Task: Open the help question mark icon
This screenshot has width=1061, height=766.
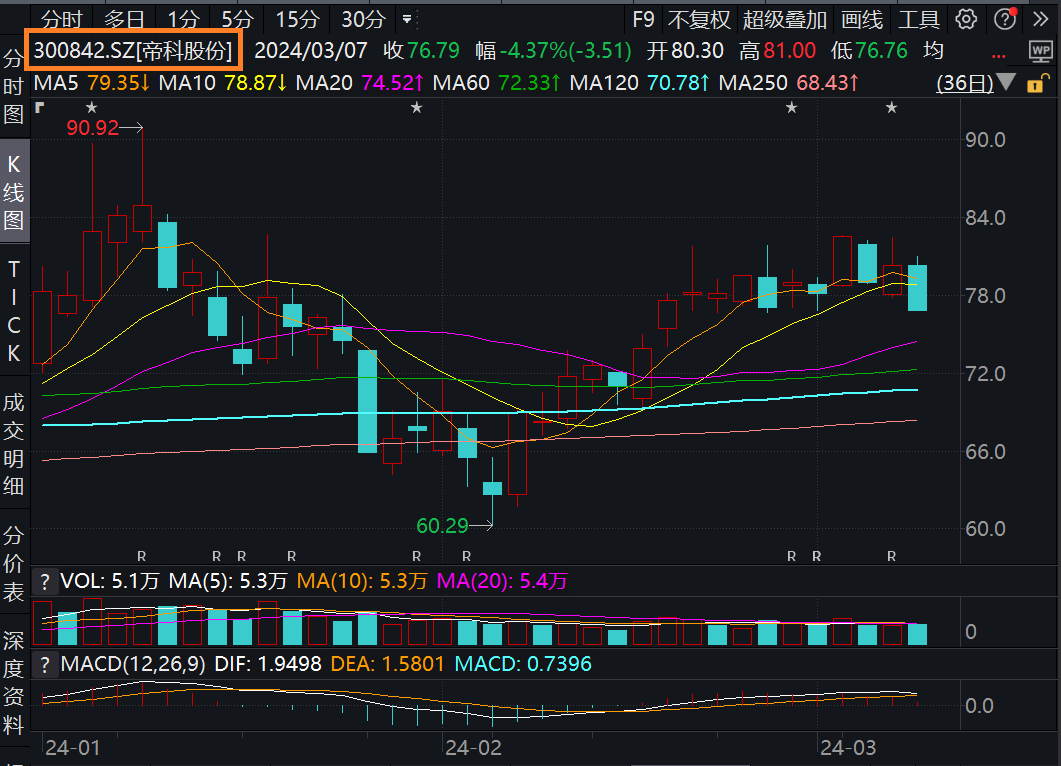Action: 1005,19
